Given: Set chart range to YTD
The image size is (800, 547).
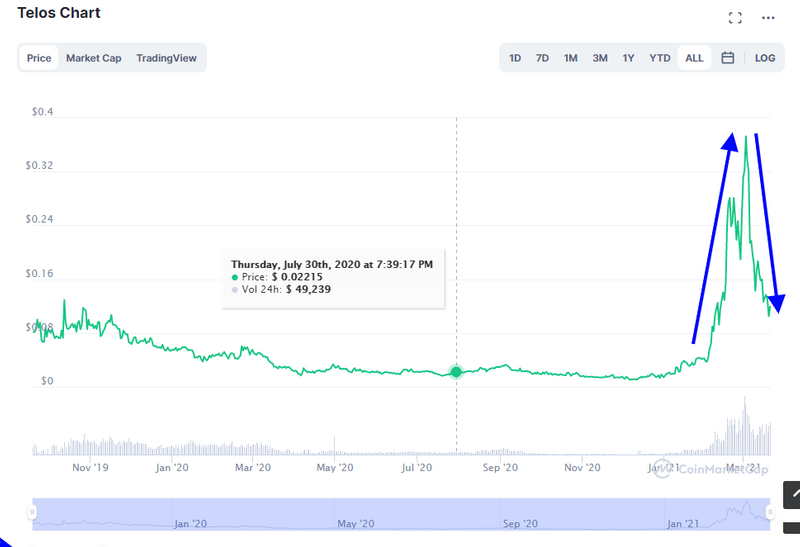Looking at the screenshot, I should (x=660, y=58).
